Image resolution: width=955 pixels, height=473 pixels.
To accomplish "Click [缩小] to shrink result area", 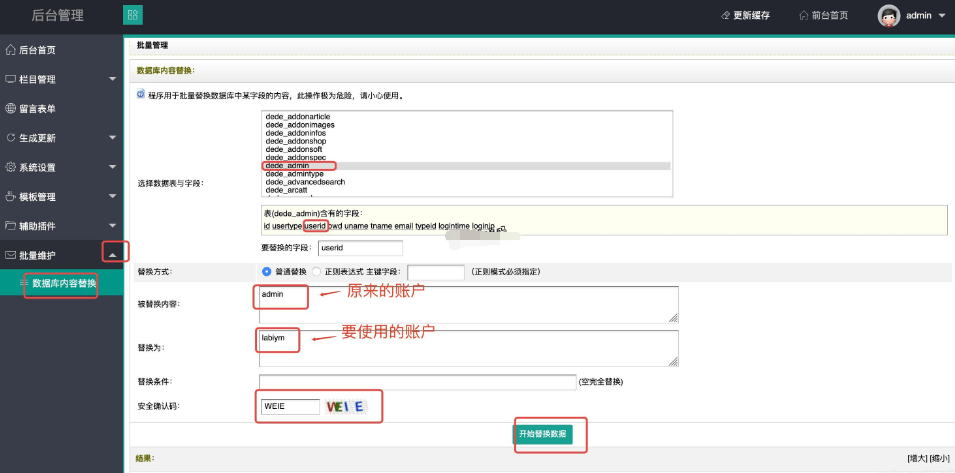I will 938,458.
